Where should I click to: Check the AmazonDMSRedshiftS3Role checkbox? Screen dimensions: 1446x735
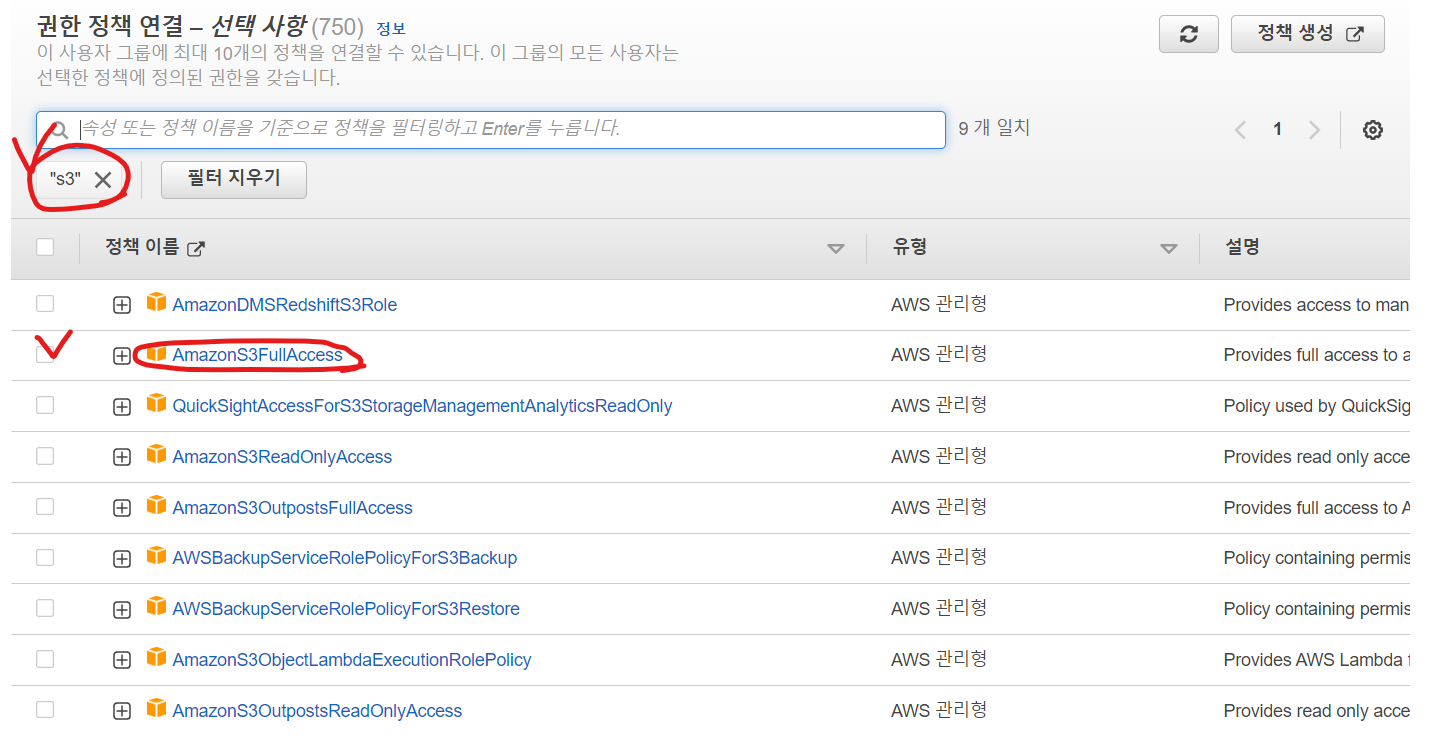point(45,303)
